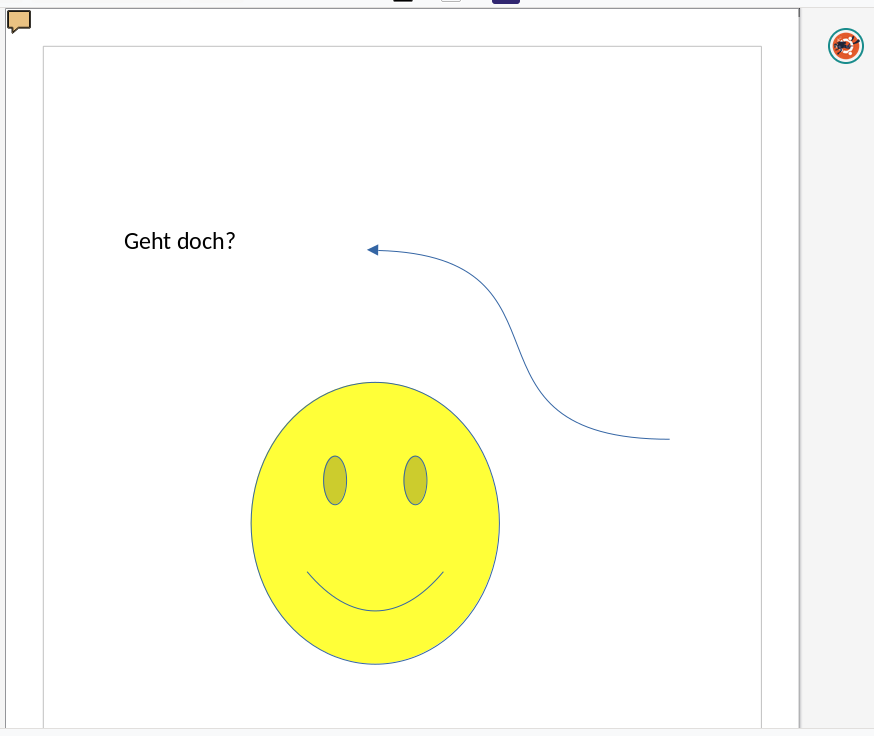Image resolution: width=874 pixels, height=736 pixels.
Task: Click the dark purple square at top edge
Action: pyautogui.click(x=505, y=2)
